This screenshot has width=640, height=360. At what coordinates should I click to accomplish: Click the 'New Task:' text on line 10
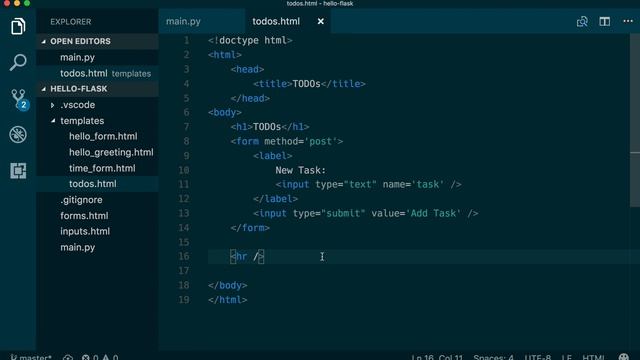click(x=300, y=170)
